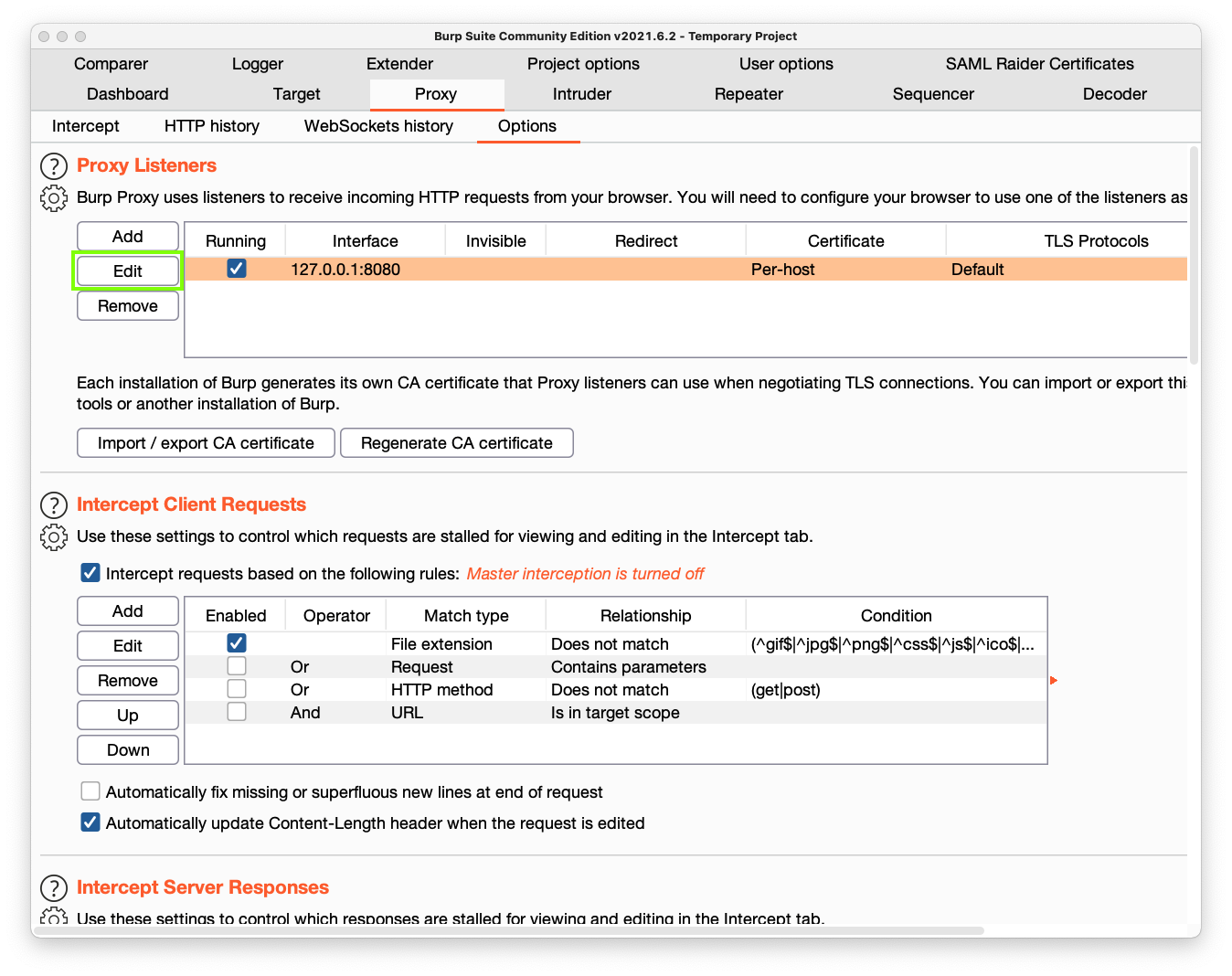
Task: Open the Project options tab
Action: coord(583,64)
